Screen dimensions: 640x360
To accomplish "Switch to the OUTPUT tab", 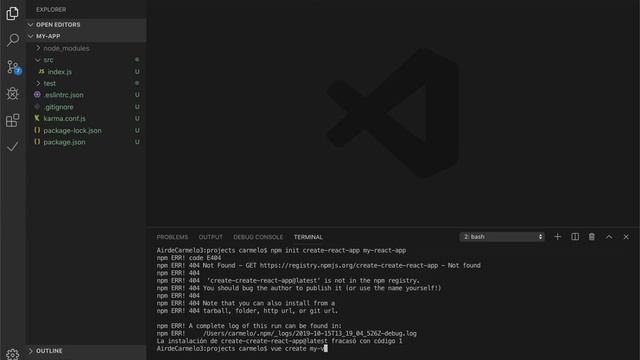I will click(211, 237).
